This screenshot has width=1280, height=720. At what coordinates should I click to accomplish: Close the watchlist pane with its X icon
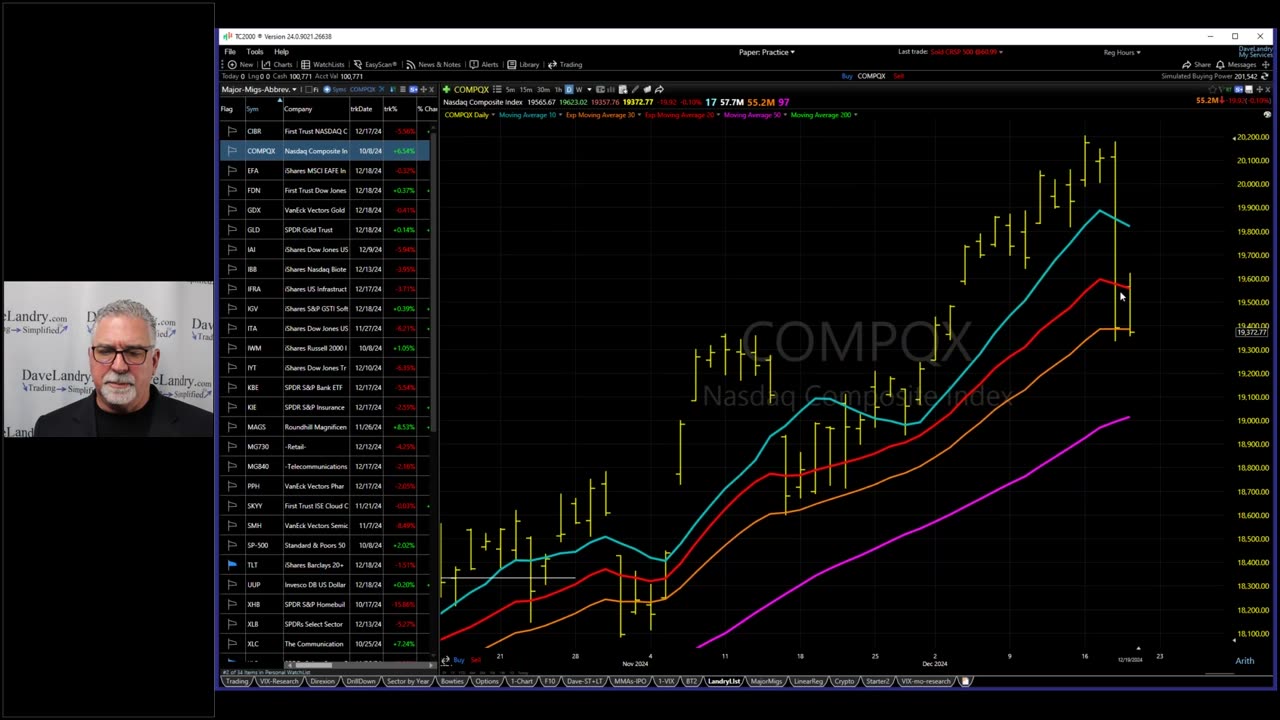(x=432, y=90)
